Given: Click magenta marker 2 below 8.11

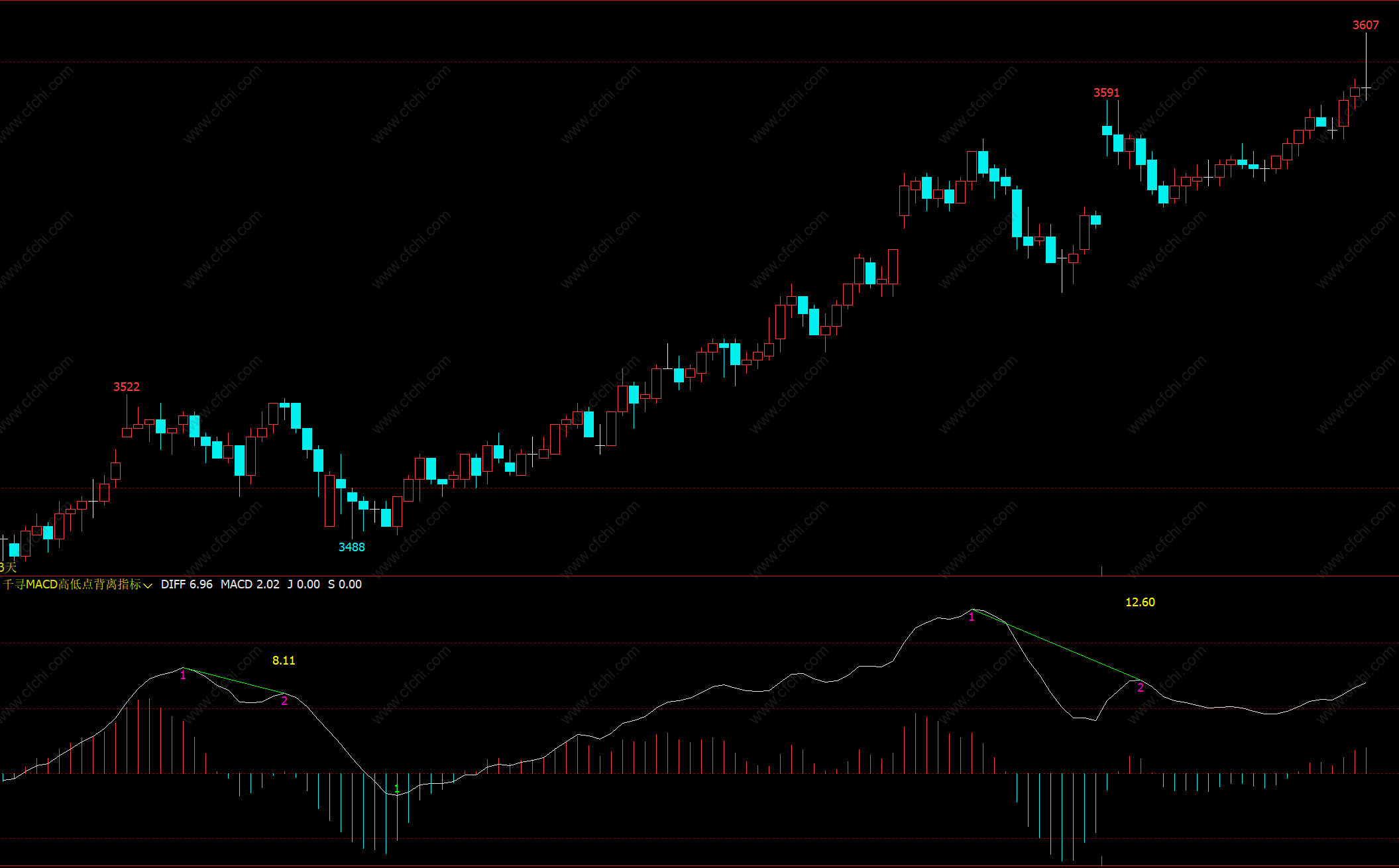Looking at the screenshot, I should (x=284, y=701).
